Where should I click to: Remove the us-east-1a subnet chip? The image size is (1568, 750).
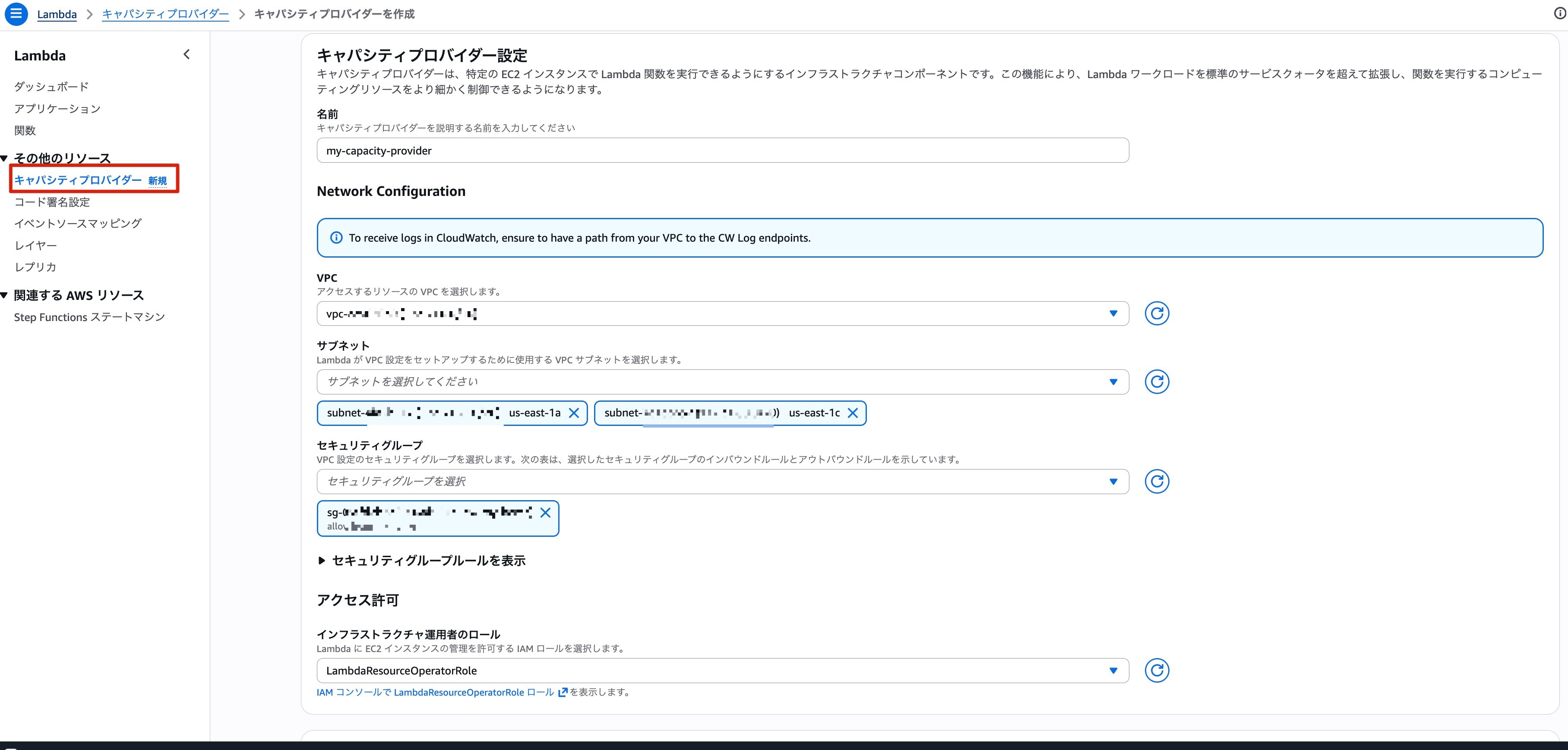pos(573,413)
